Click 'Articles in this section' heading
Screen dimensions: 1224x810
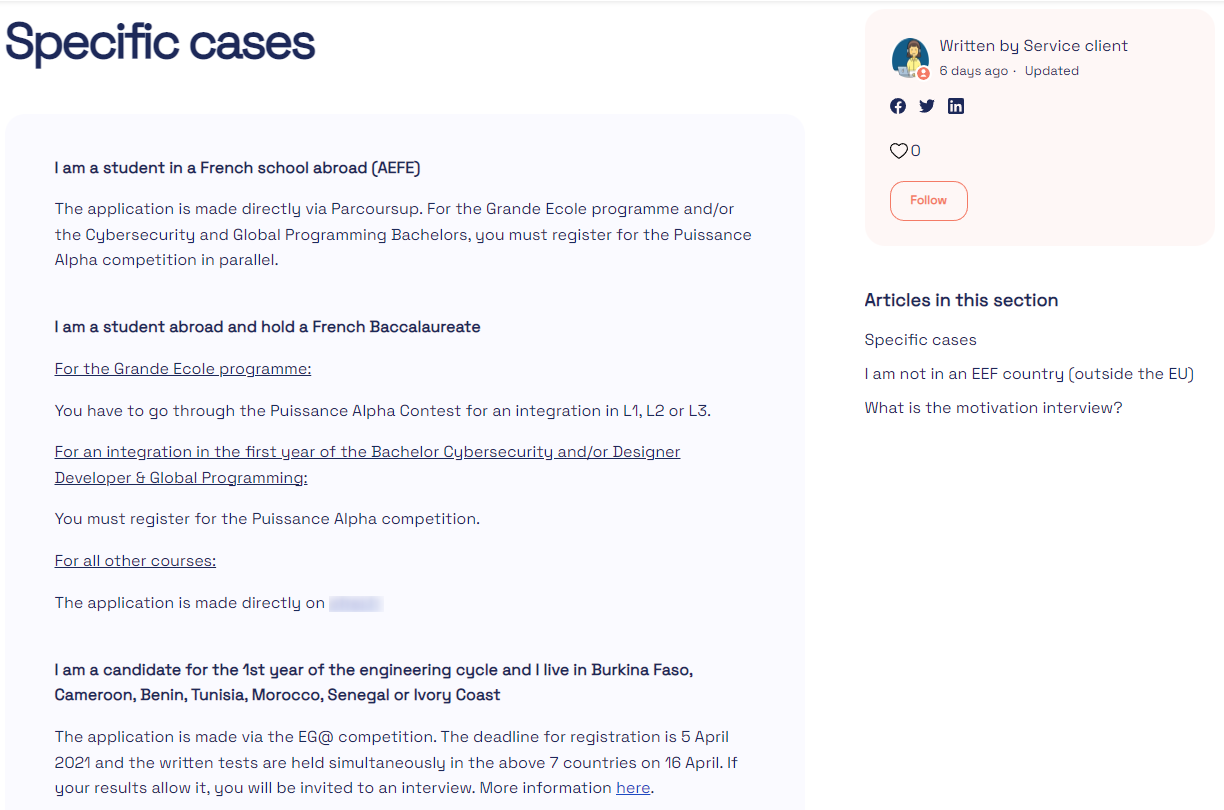(x=961, y=300)
